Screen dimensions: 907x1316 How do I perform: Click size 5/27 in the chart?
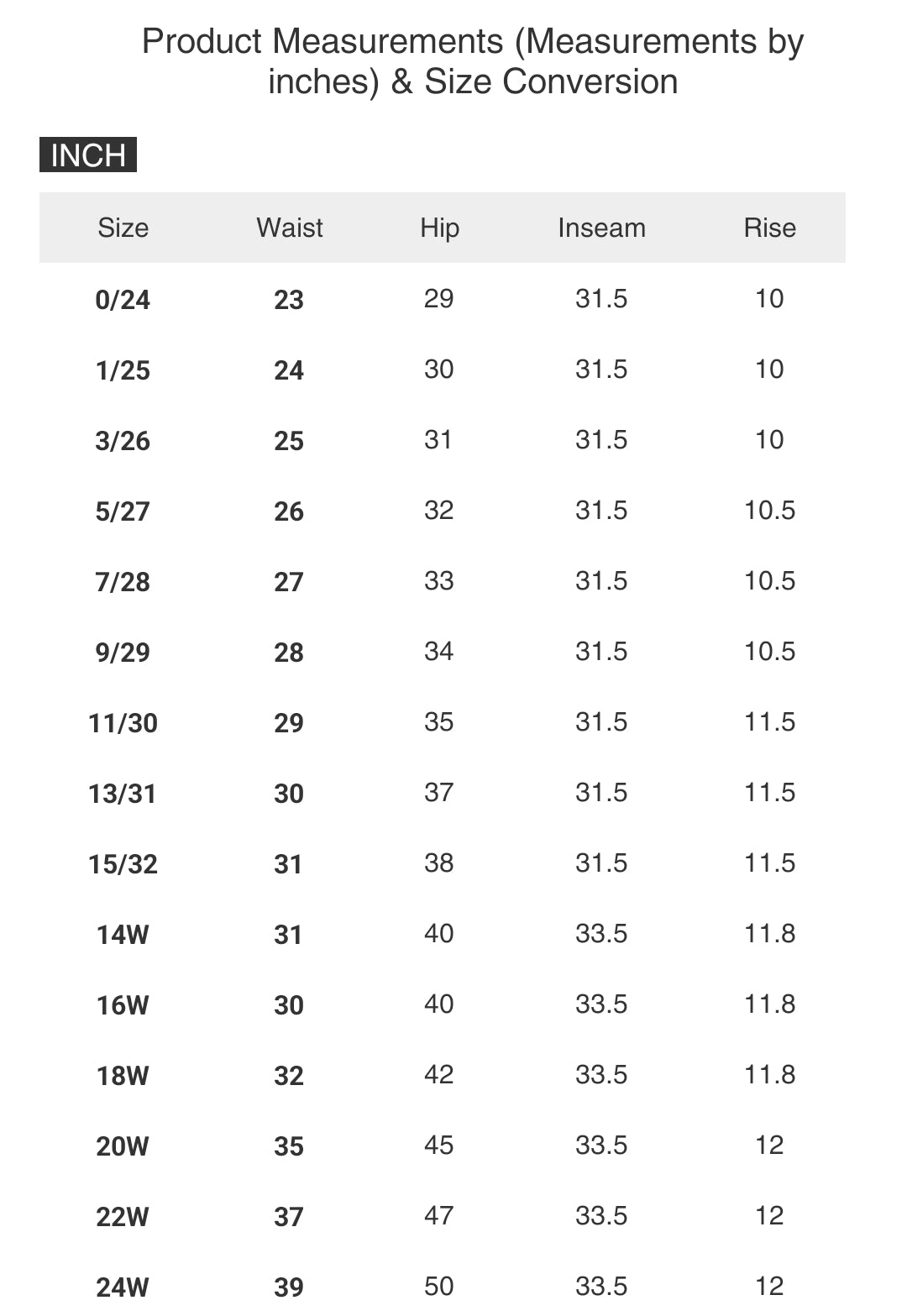(x=123, y=511)
